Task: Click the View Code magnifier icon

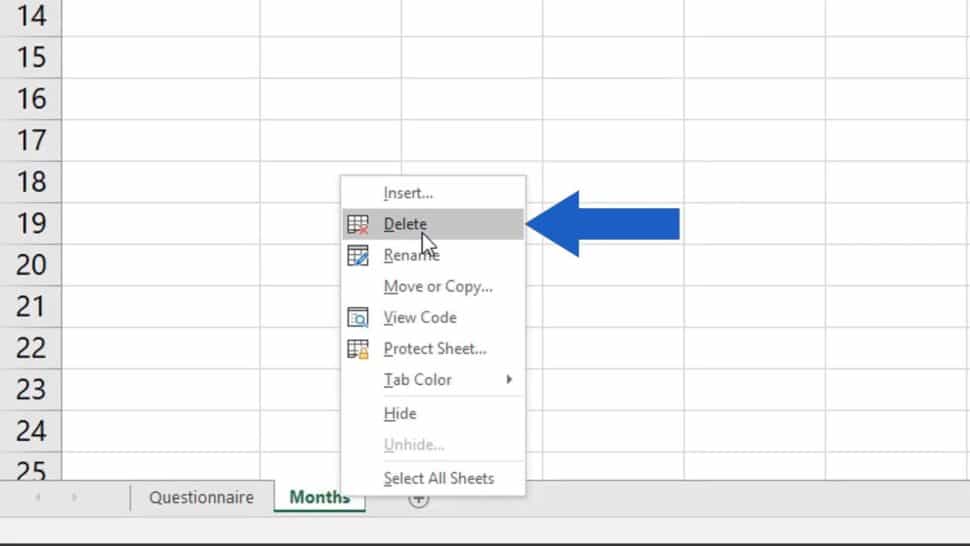Action: [358, 317]
